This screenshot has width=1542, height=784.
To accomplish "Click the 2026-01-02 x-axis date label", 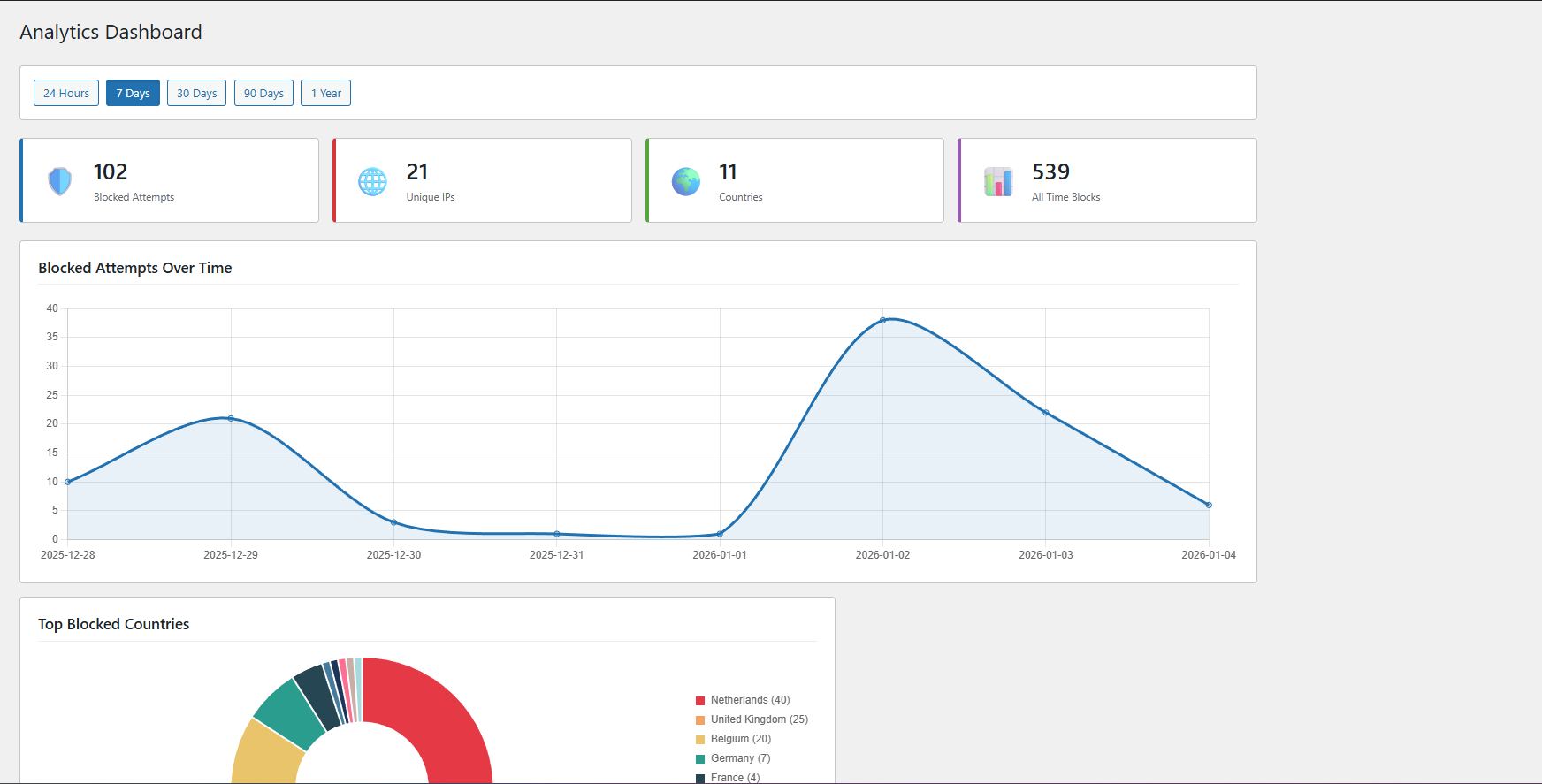I will click(882, 555).
